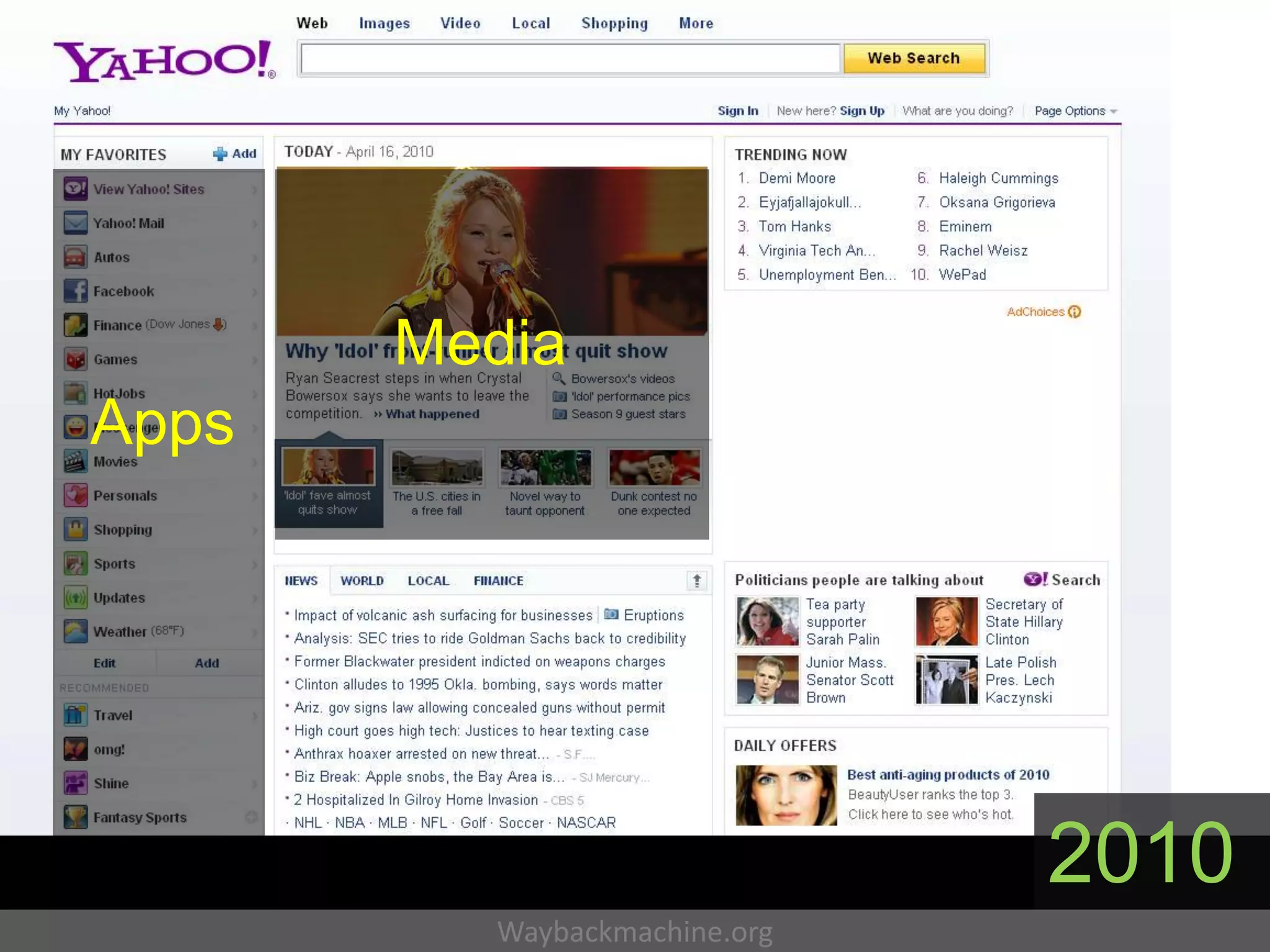
Task: Click the blue plus Add icon
Action: (x=220, y=154)
